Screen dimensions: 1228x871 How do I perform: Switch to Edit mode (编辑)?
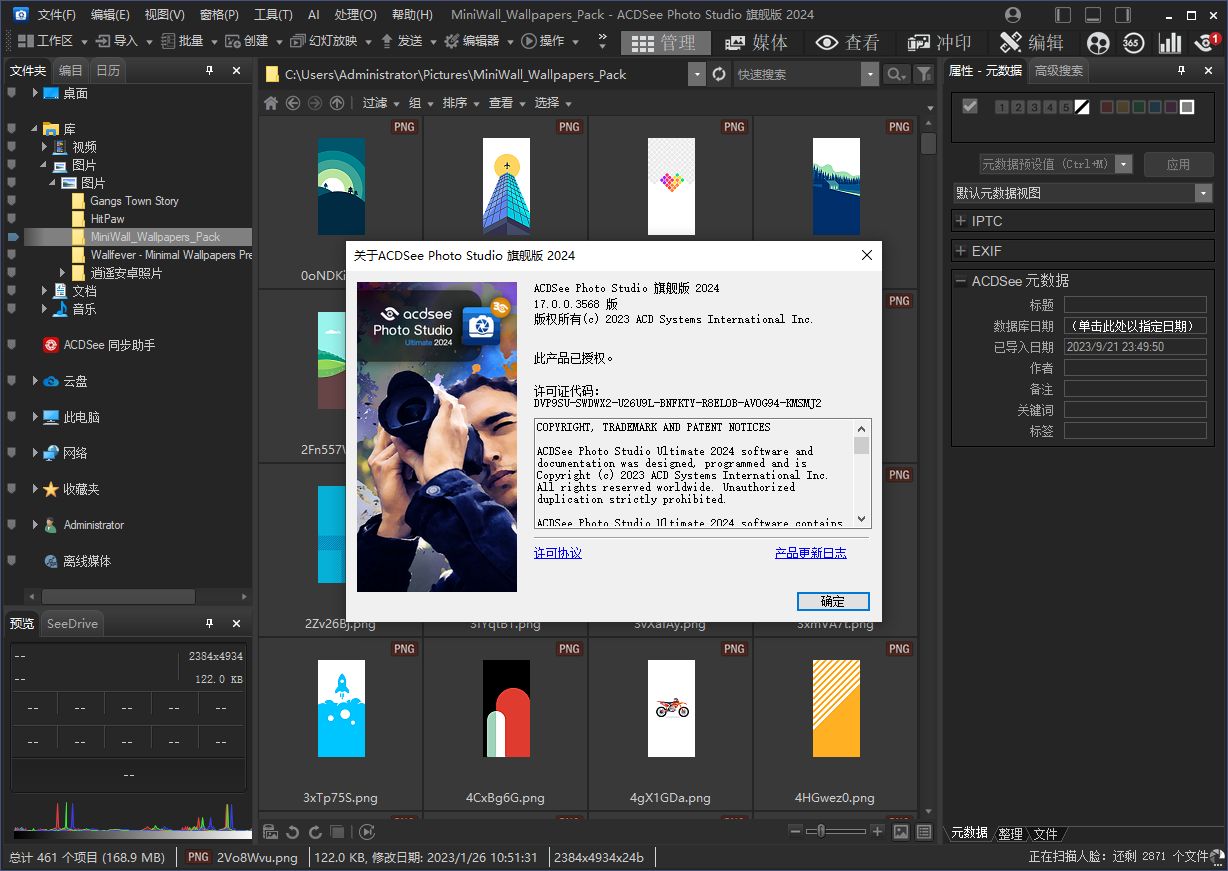(x=1032, y=42)
